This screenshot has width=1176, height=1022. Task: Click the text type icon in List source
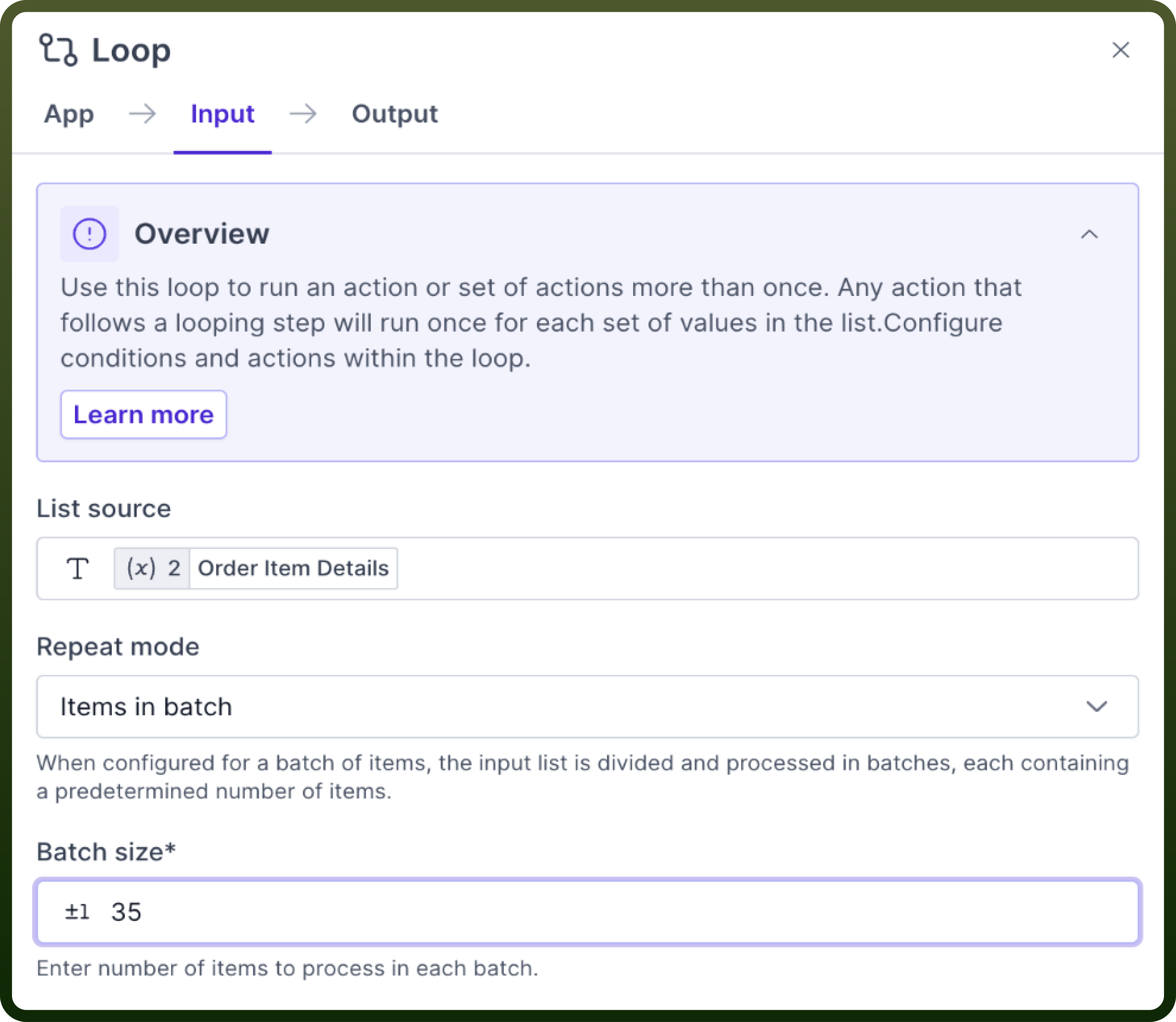(x=78, y=569)
